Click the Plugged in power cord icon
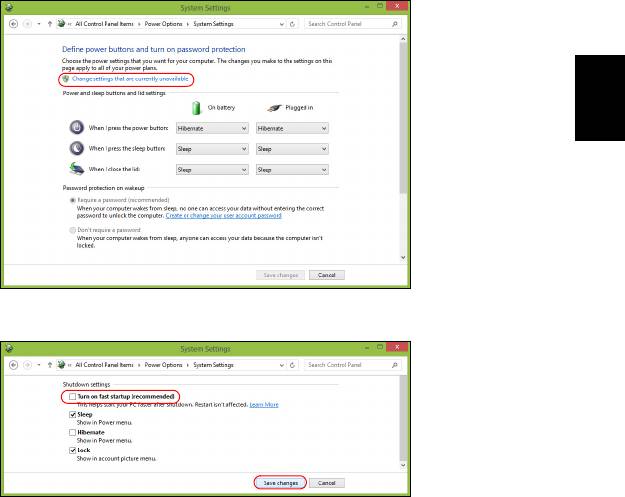The width and height of the screenshot is (625, 497). pos(274,107)
